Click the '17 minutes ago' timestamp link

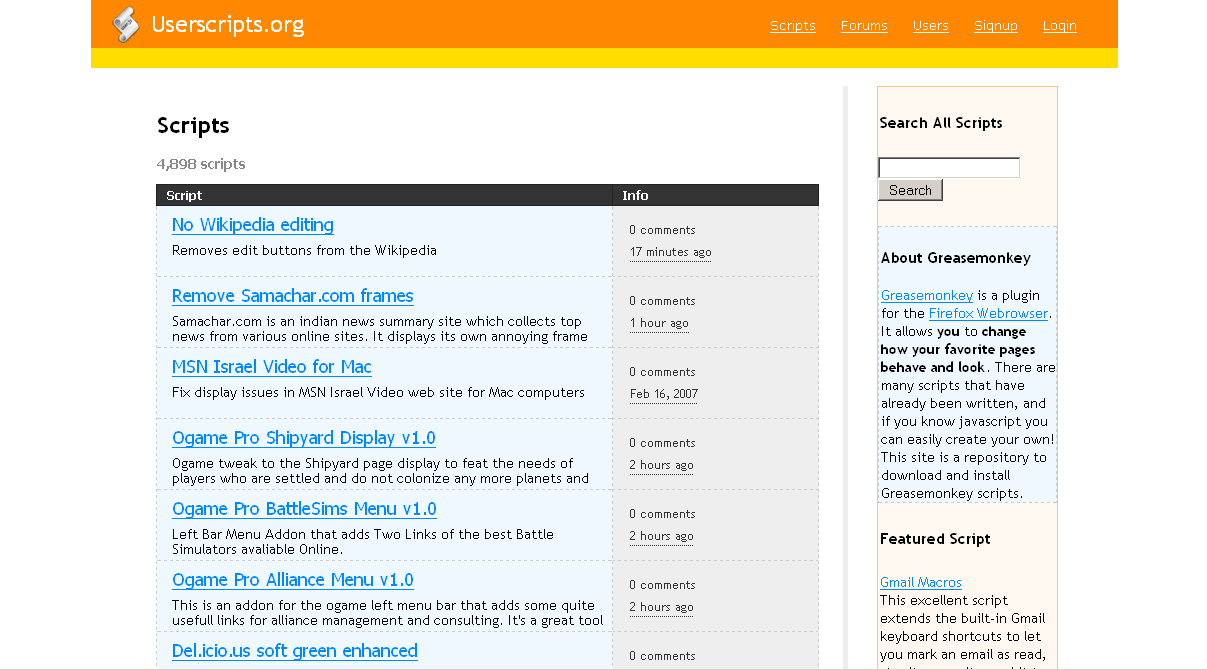(670, 252)
